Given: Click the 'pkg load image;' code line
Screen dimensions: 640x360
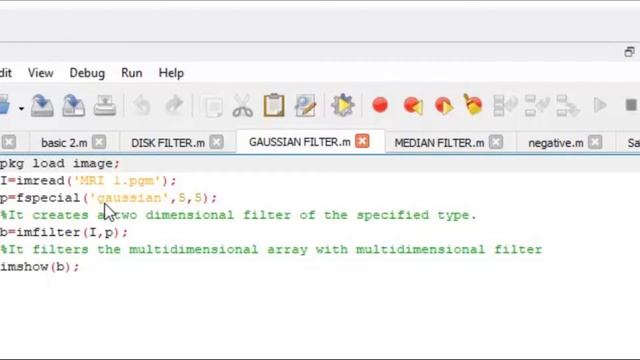Looking at the screenshot, I should coord(60,164).
